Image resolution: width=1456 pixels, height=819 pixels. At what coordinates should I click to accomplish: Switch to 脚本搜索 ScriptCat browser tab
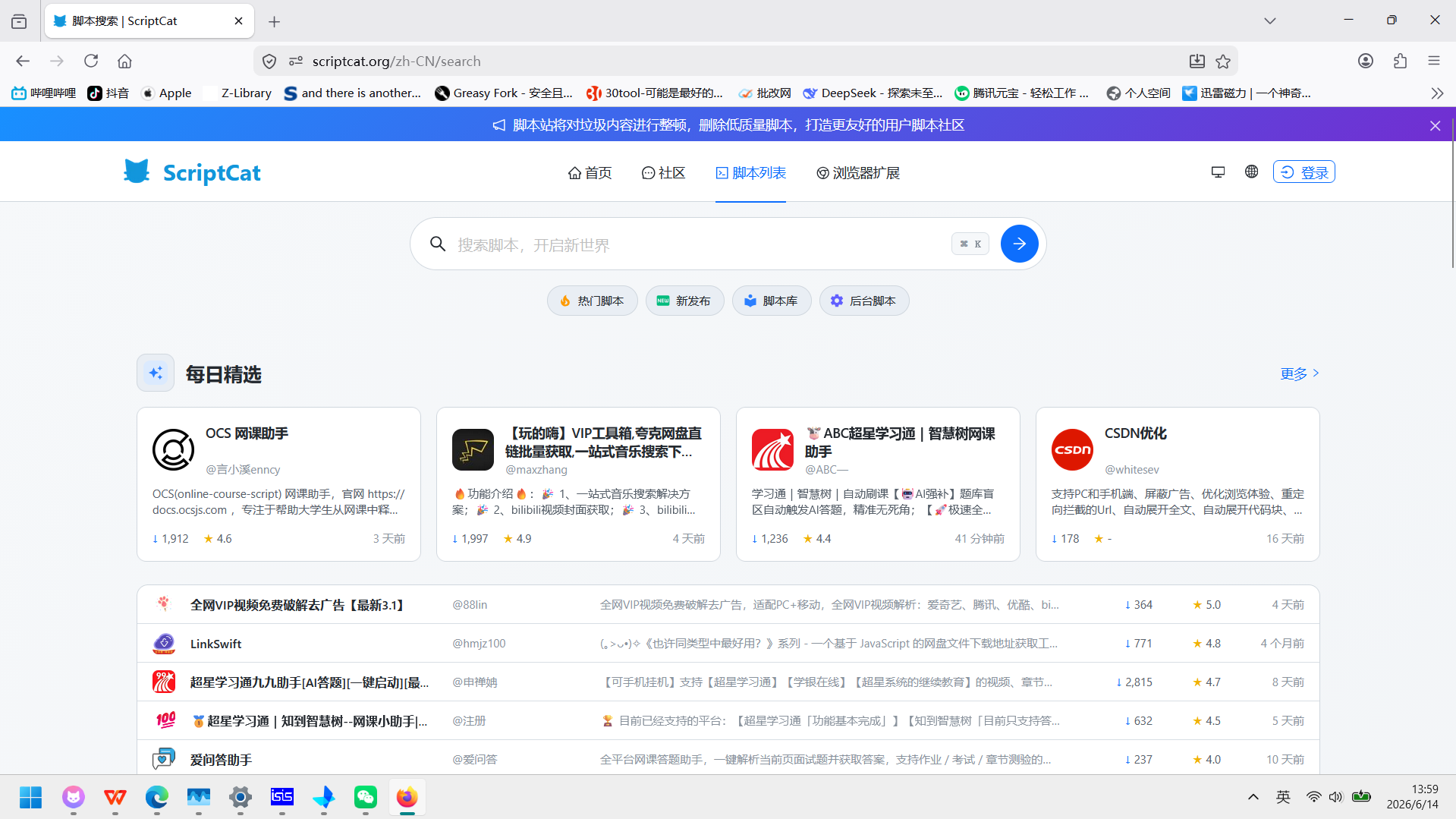pyautogui.click(x=149, y=21)
